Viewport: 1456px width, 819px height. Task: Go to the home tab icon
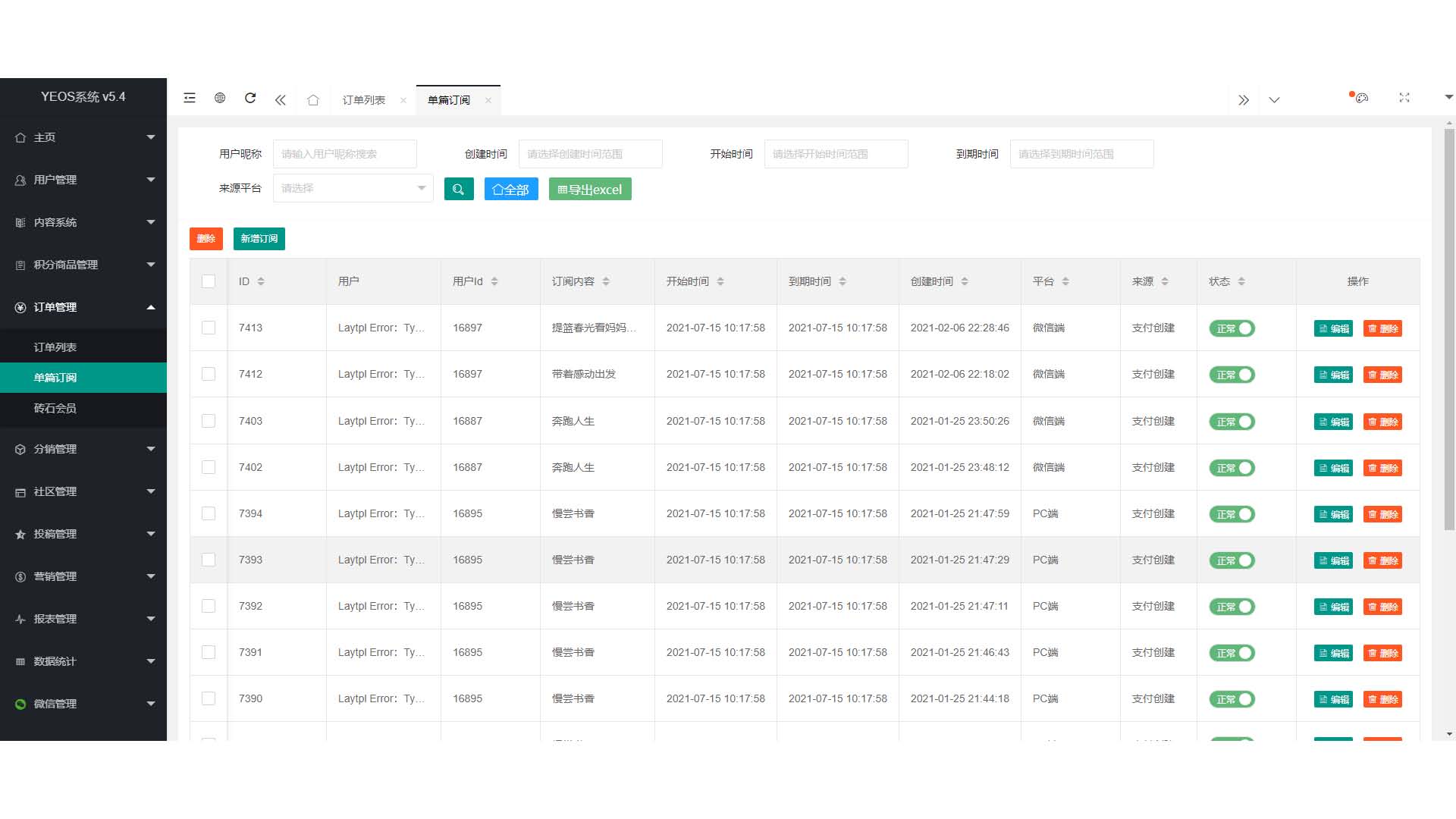pos(313,100)
